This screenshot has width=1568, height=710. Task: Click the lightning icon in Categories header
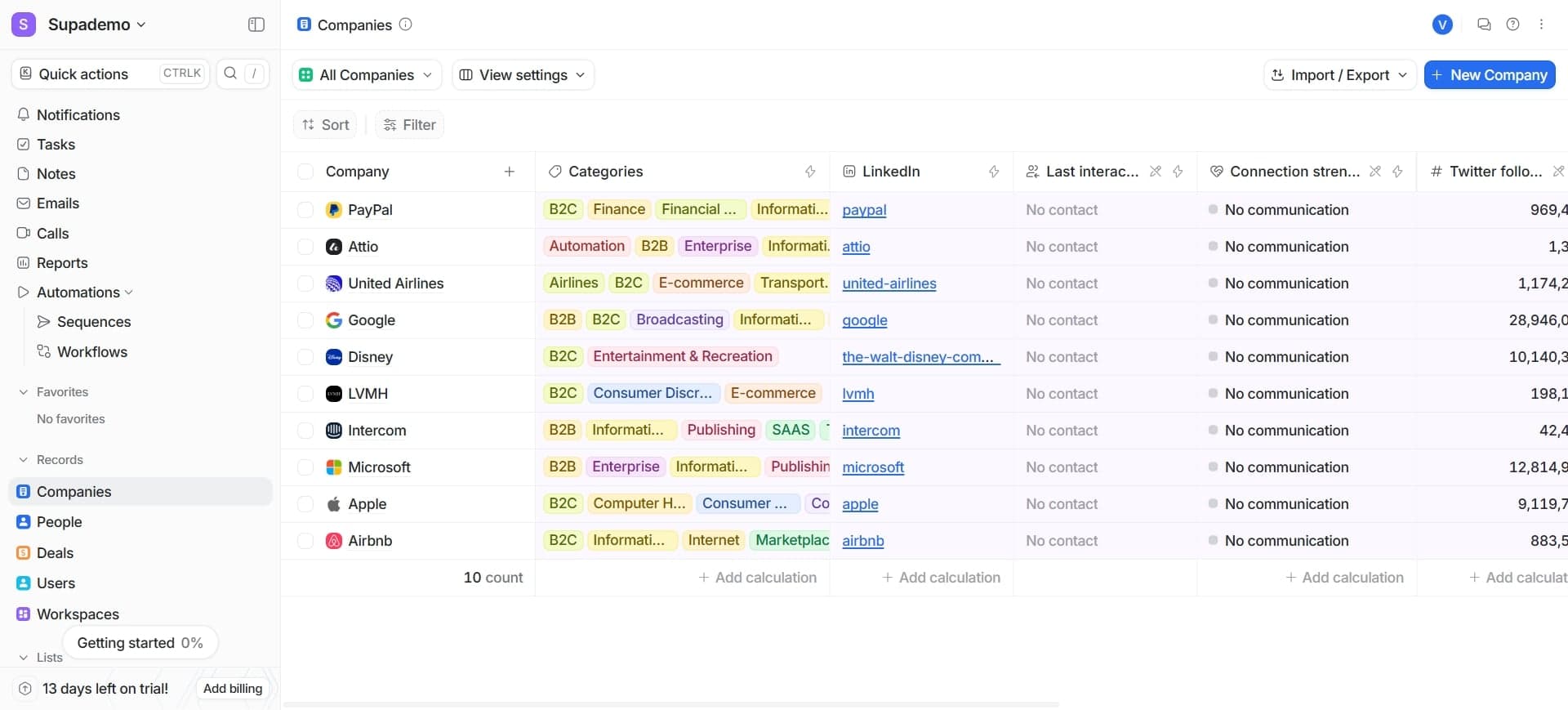pos(809,172)
